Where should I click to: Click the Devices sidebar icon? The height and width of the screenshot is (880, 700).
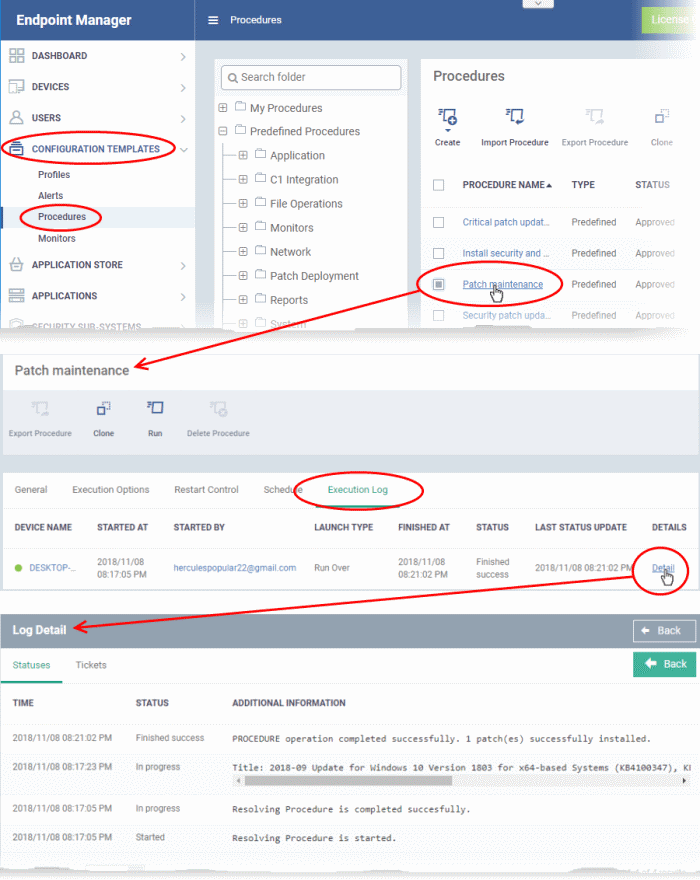pos(17,86)
